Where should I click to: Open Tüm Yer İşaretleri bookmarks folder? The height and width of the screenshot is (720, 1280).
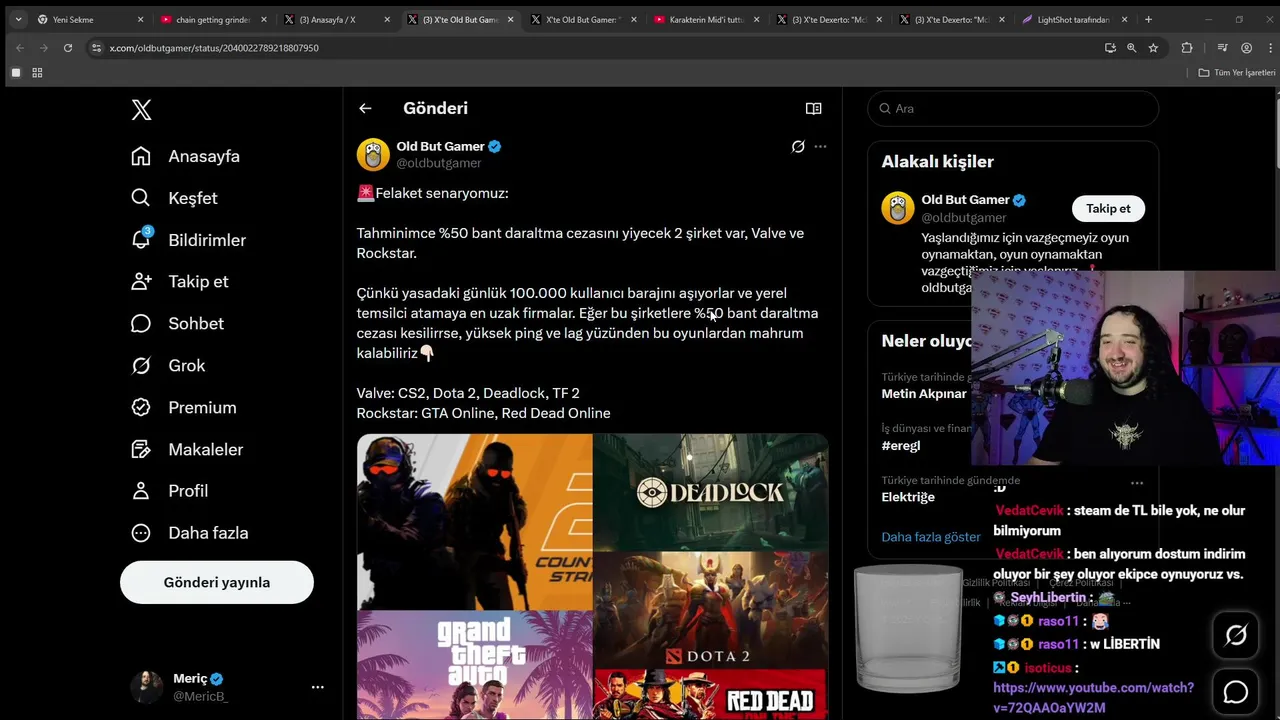click(x=1237, y=72)
